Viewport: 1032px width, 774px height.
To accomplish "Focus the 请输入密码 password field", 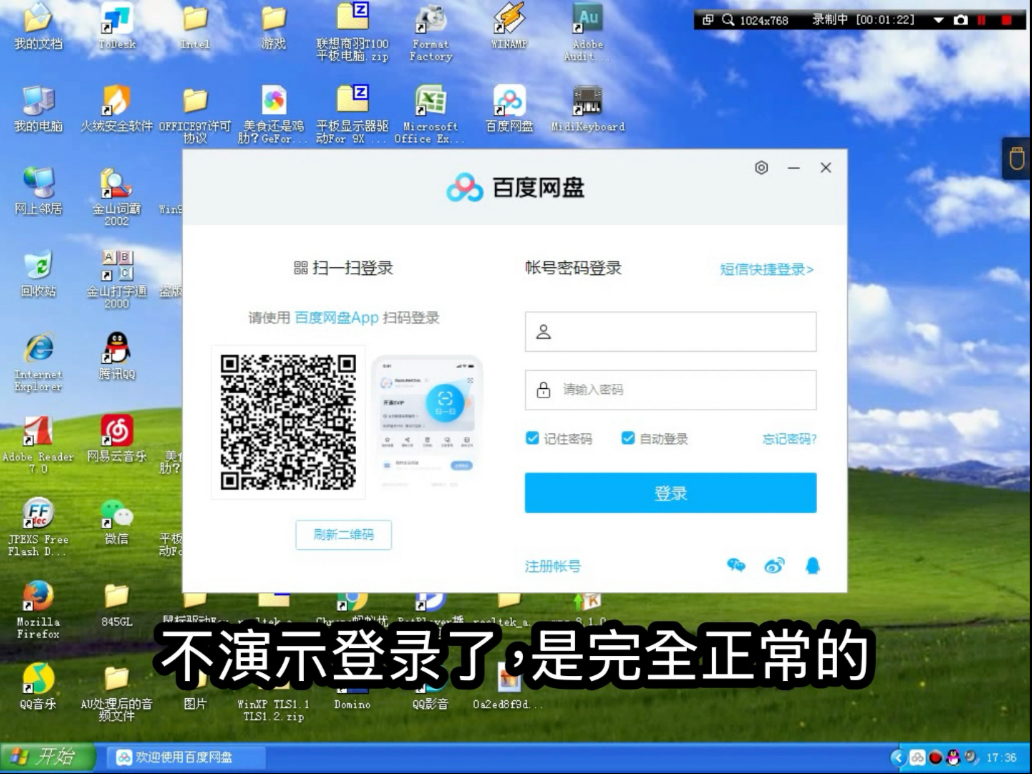I will 671,390.
